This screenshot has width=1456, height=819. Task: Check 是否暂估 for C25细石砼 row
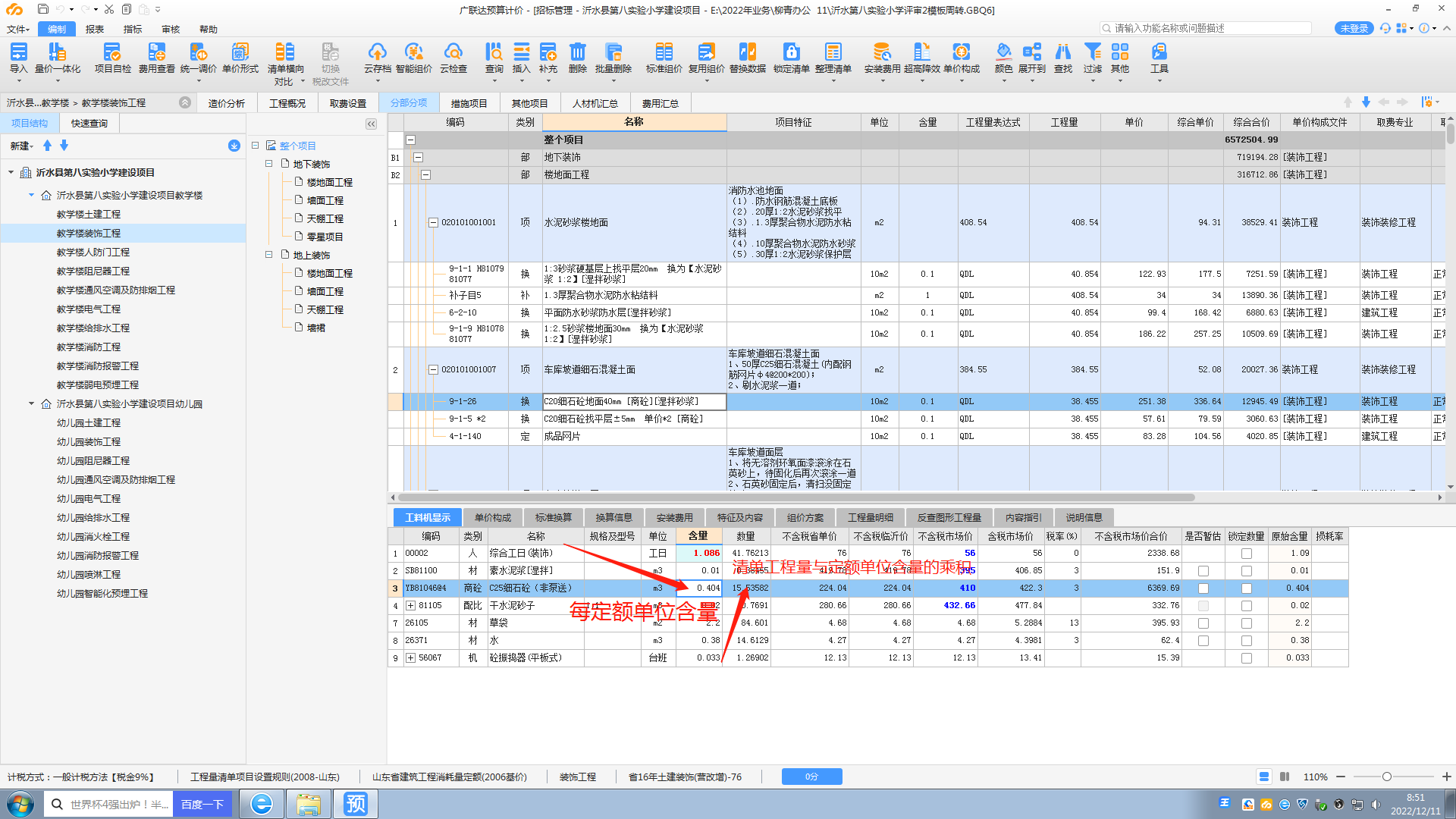1203,588
